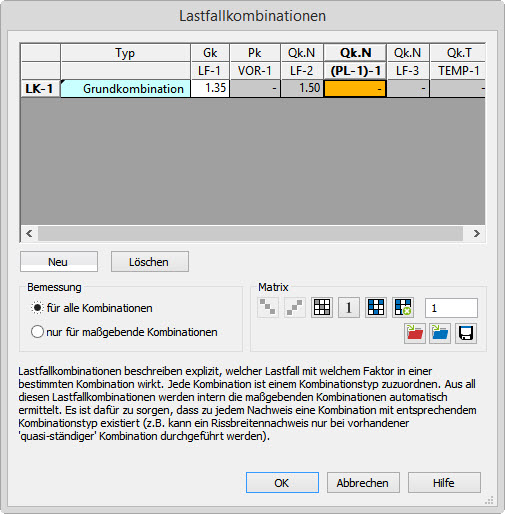Screen dimensions: 505x514
Task: Click the left arrow of horizontal scrollbar
Action: tap(29, 233)
